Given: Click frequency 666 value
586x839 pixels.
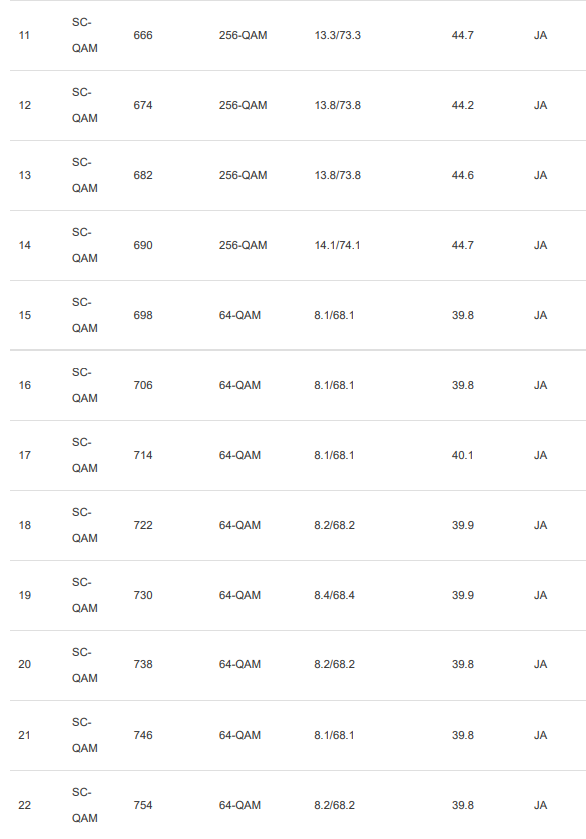Looking at the screenshot, I should [143, 35].
